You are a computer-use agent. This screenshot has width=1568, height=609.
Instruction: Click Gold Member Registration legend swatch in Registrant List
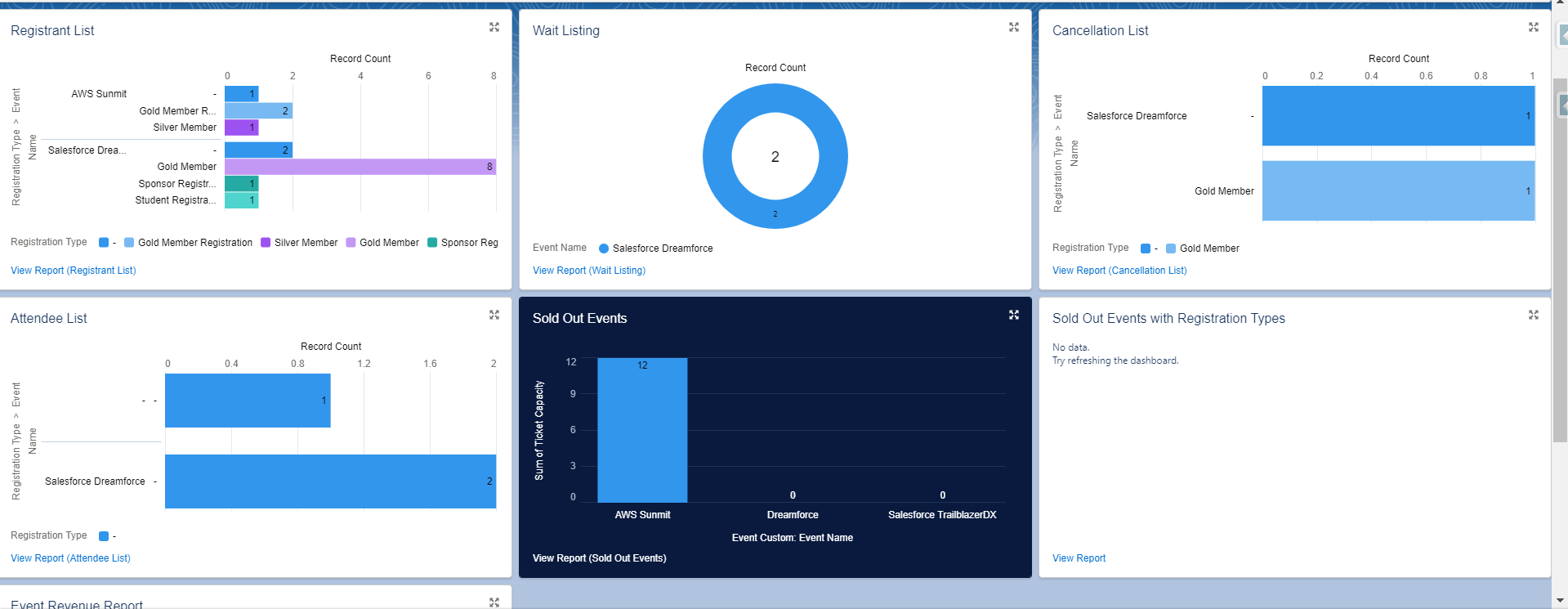point(129,243)
